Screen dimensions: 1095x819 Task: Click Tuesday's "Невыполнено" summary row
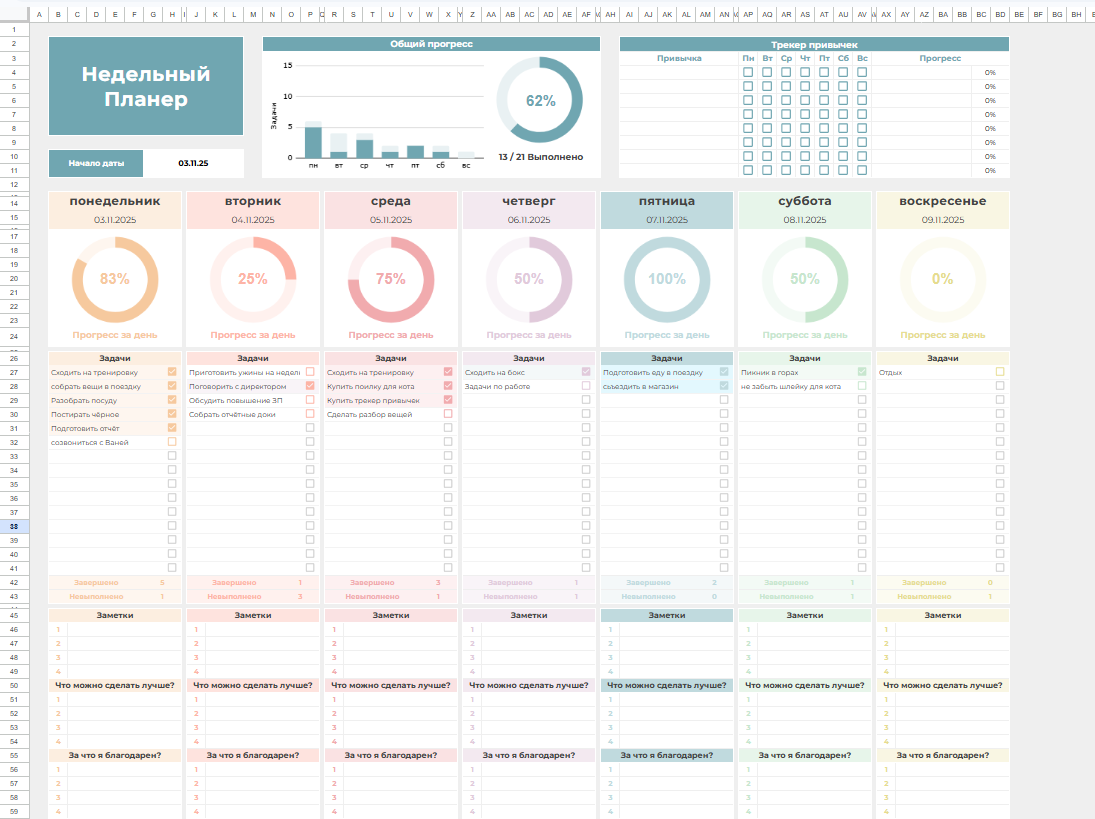click(x=253, y=596)
